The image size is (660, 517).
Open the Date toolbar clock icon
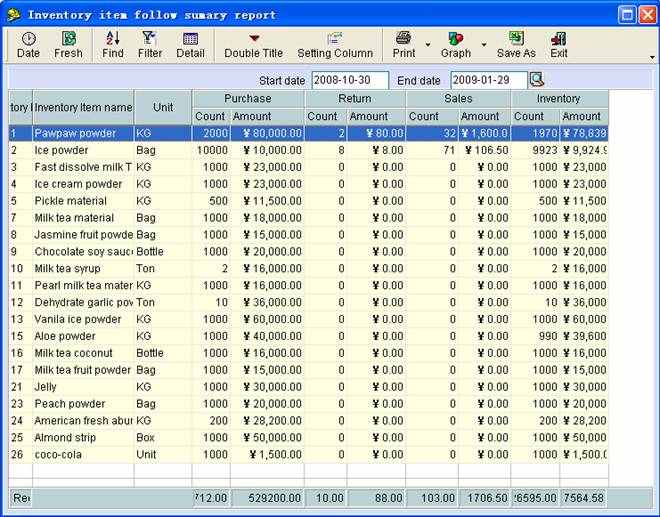pyautogui.click(x=28, y=39)
